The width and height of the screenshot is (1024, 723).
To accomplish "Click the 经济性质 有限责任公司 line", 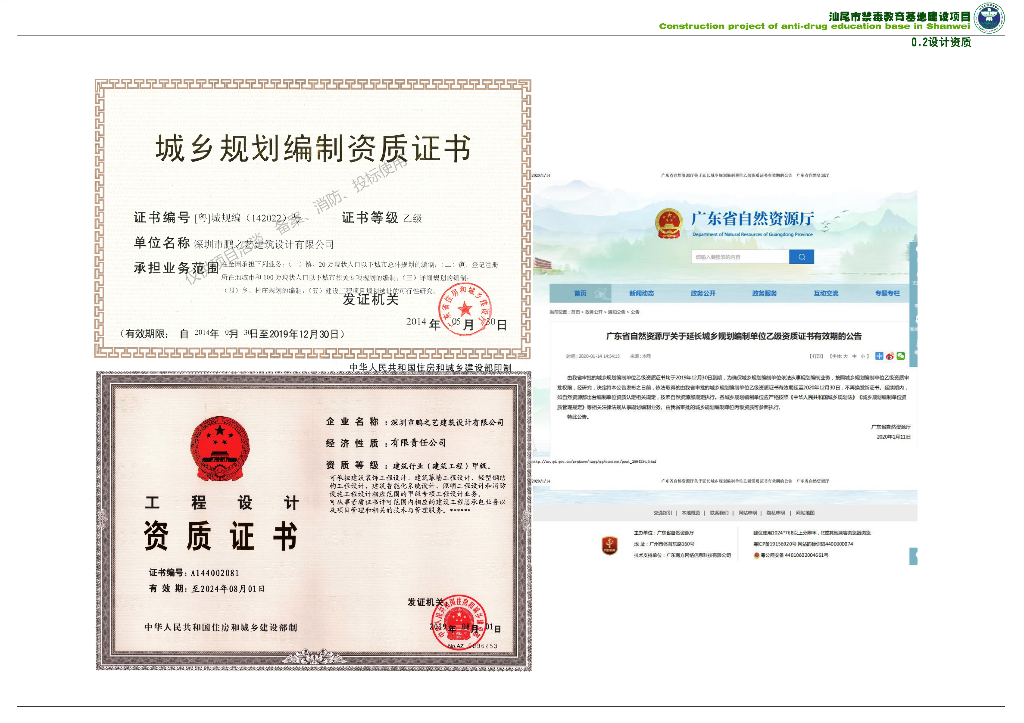I will point(386,443).
